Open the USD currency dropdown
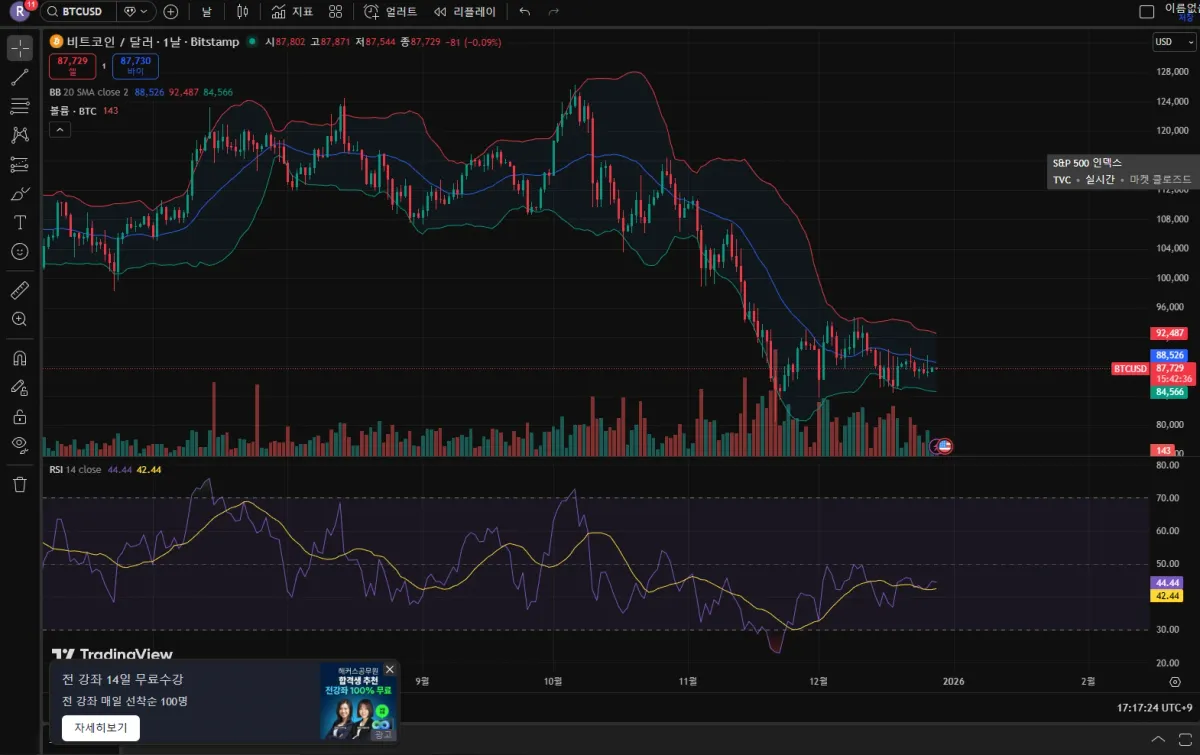The height and width of the screenshot is (755, 1200). pos(1174,42)
